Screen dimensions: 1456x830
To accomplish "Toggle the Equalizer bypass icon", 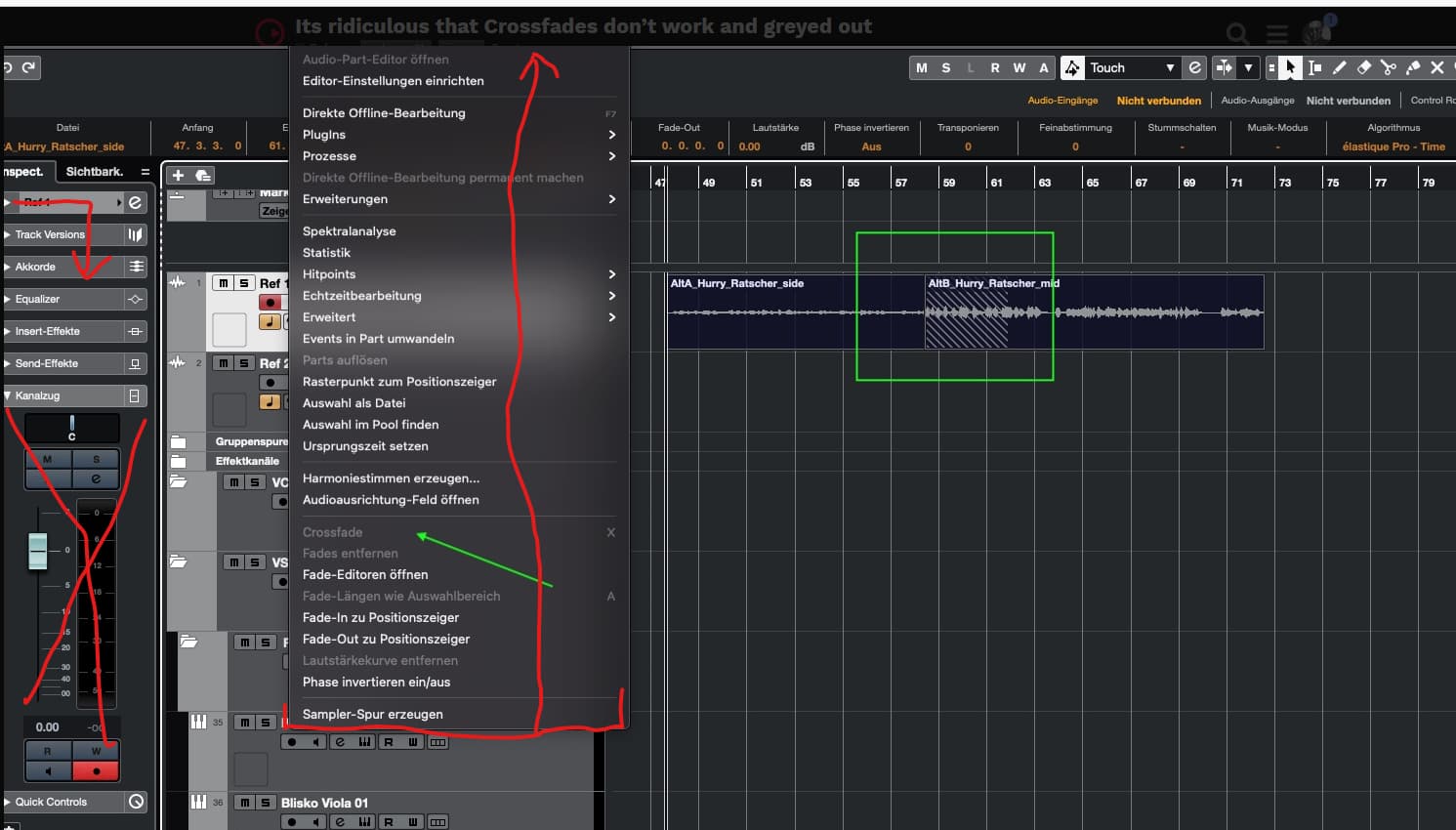I will [x=136, y=299].
